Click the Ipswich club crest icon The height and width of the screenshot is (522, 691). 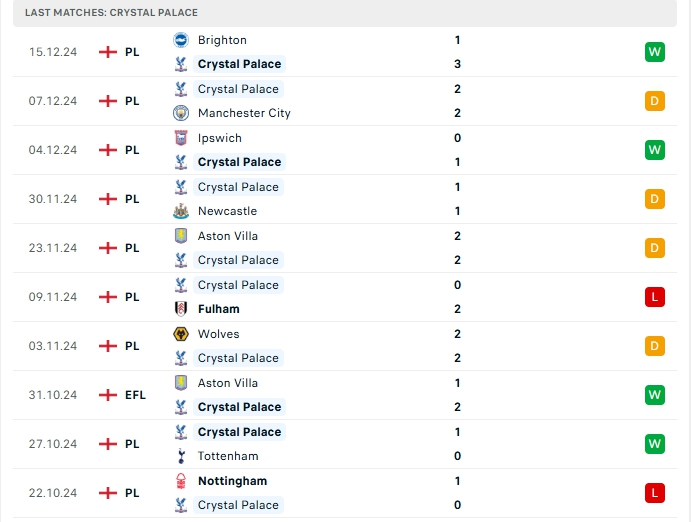pos(181,138)
